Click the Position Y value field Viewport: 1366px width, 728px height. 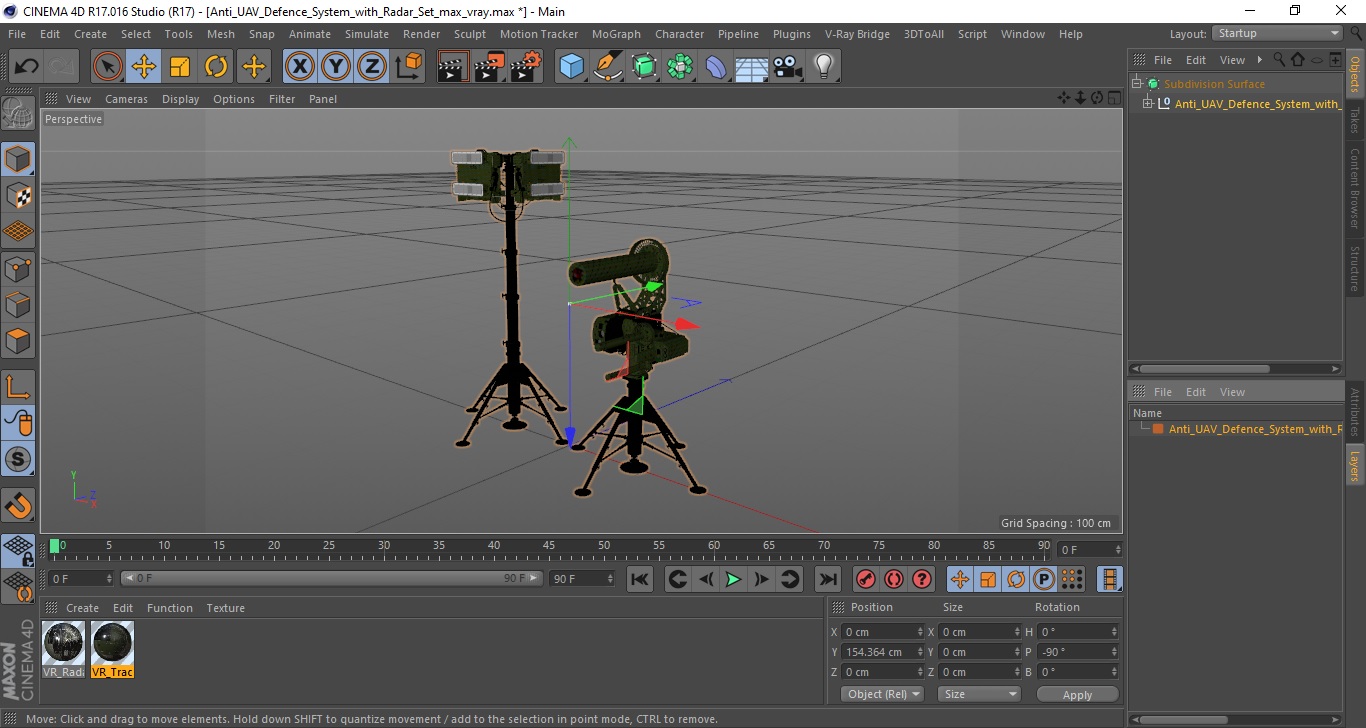pos(884,652)
